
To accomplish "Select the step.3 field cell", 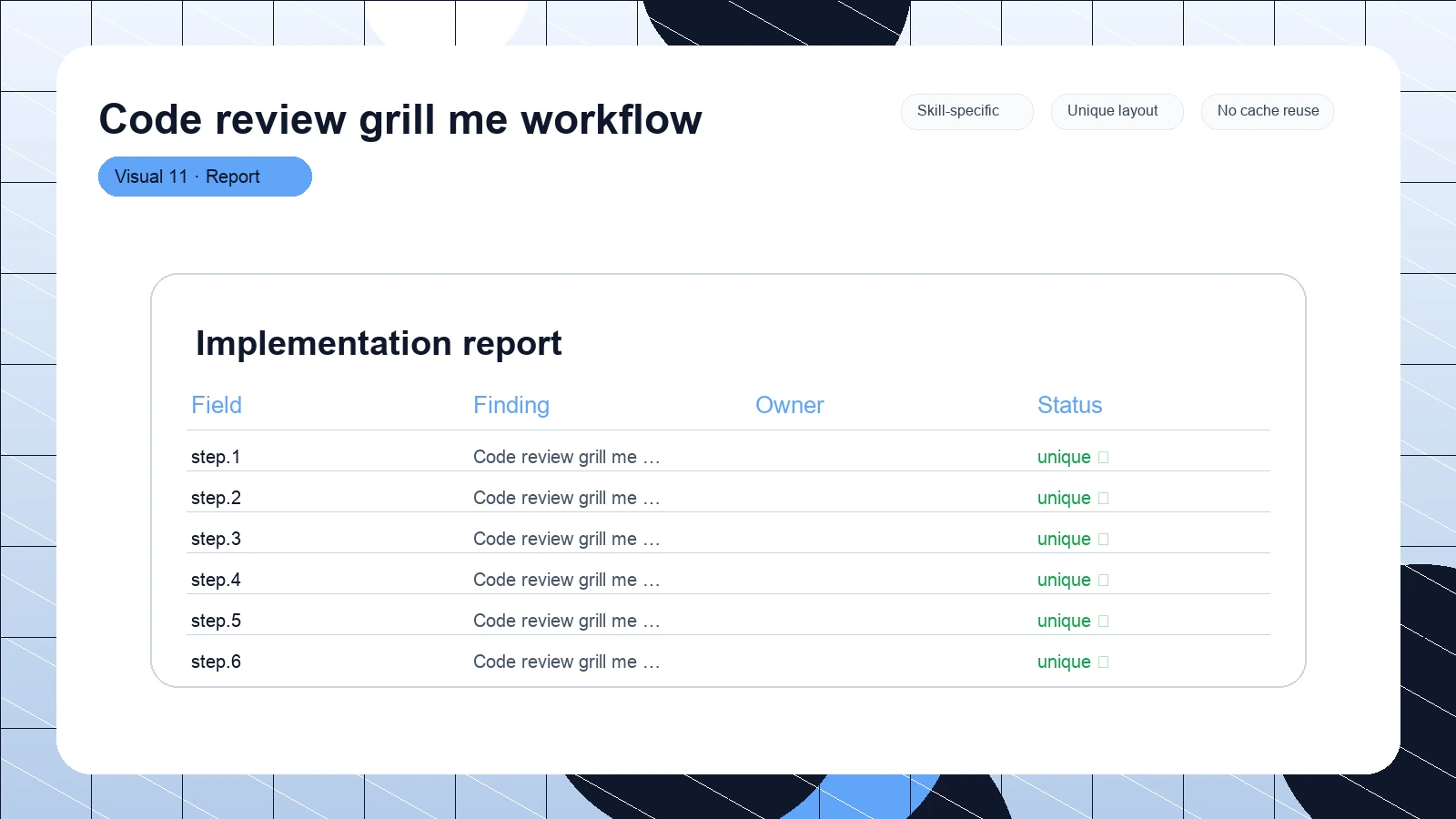I will 216,539.
